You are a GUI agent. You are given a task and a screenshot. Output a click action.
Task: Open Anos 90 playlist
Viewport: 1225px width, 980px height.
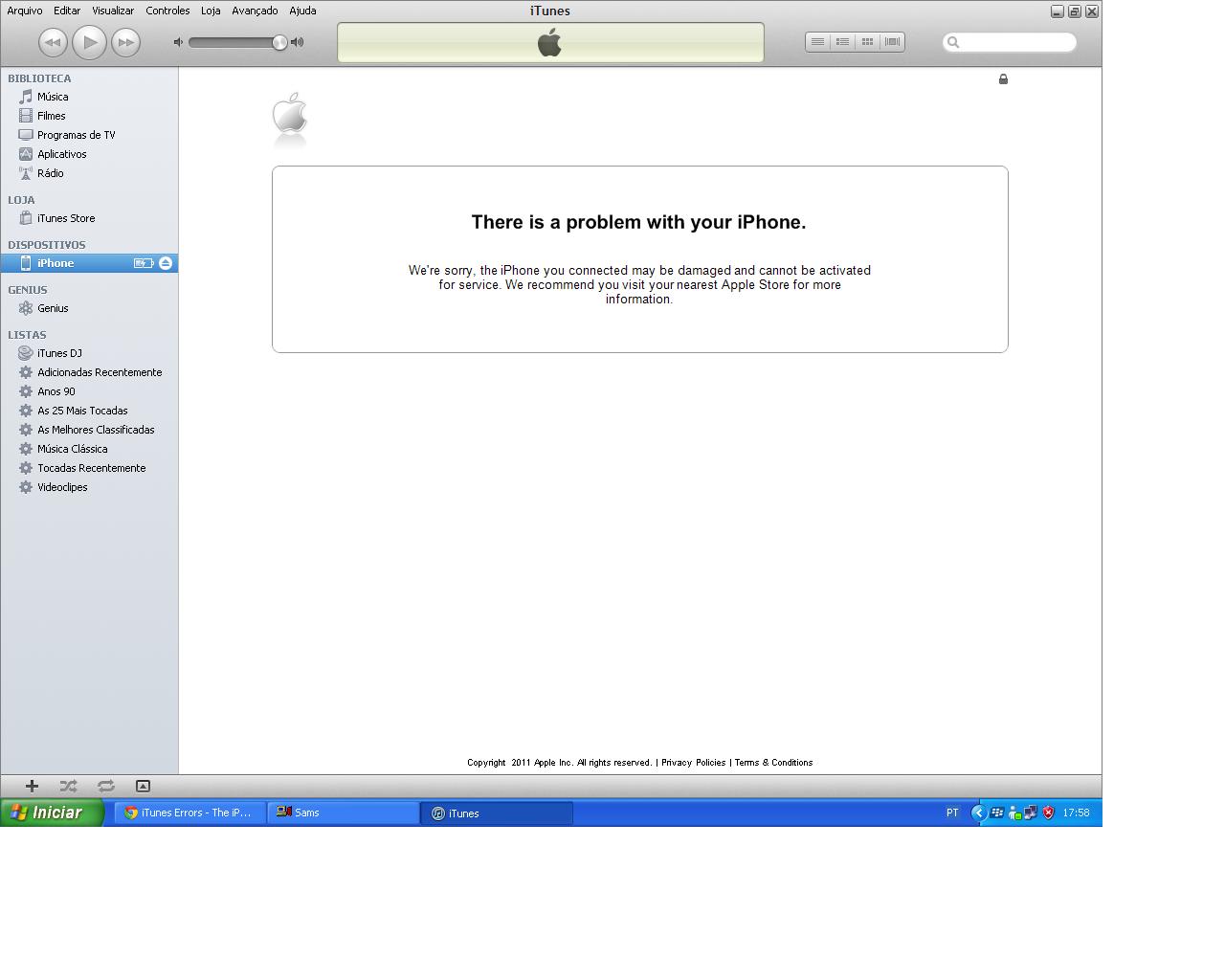pos(89,391)
